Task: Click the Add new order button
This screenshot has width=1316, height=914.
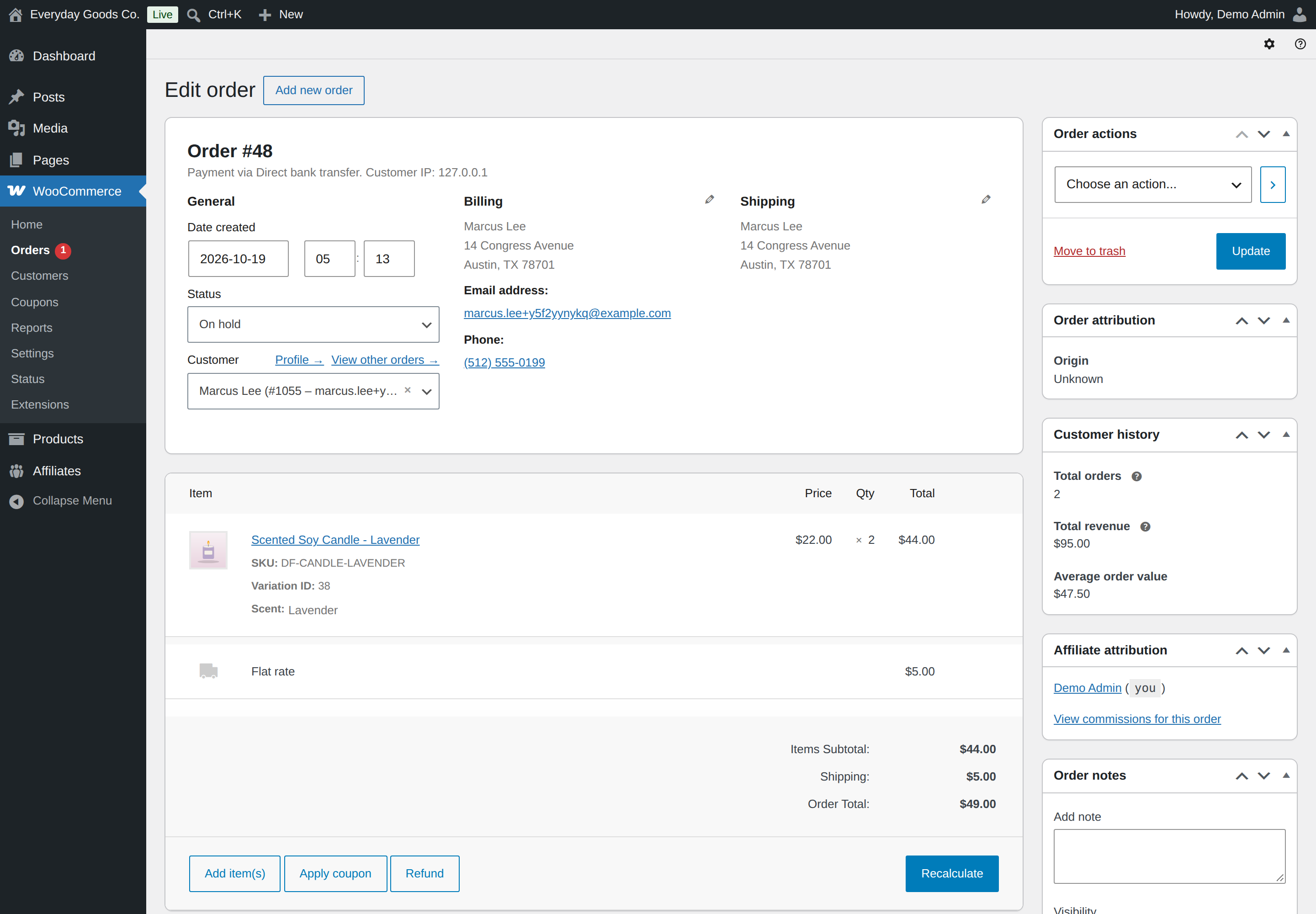Action: point(314,90)
